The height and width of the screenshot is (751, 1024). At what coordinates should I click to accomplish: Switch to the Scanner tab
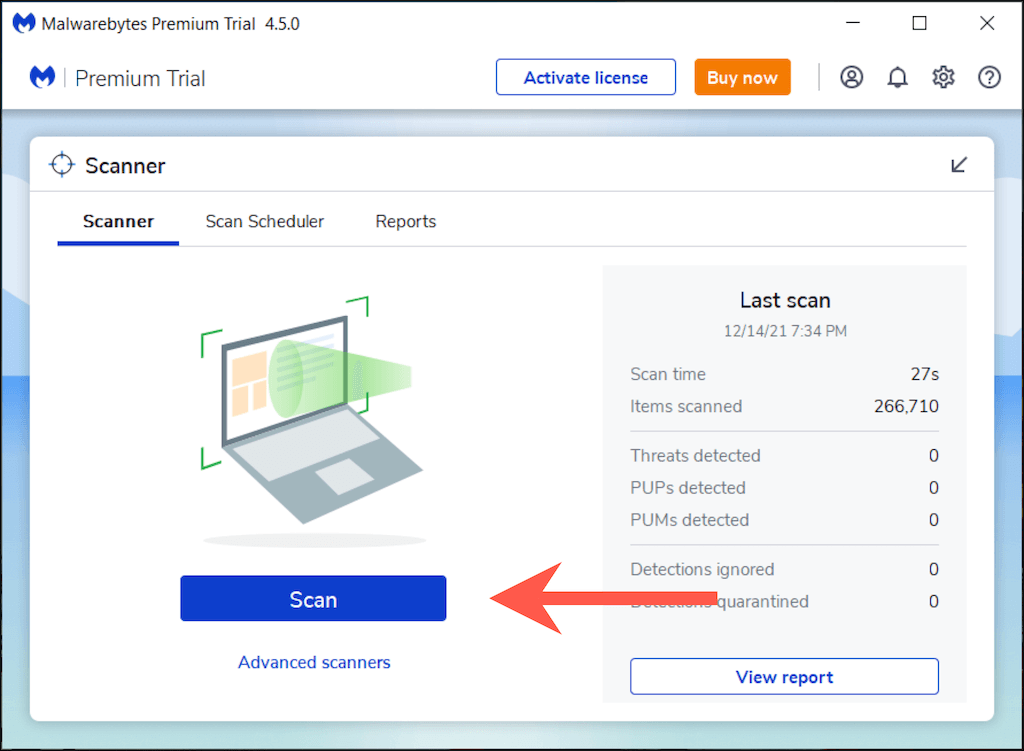118,221
